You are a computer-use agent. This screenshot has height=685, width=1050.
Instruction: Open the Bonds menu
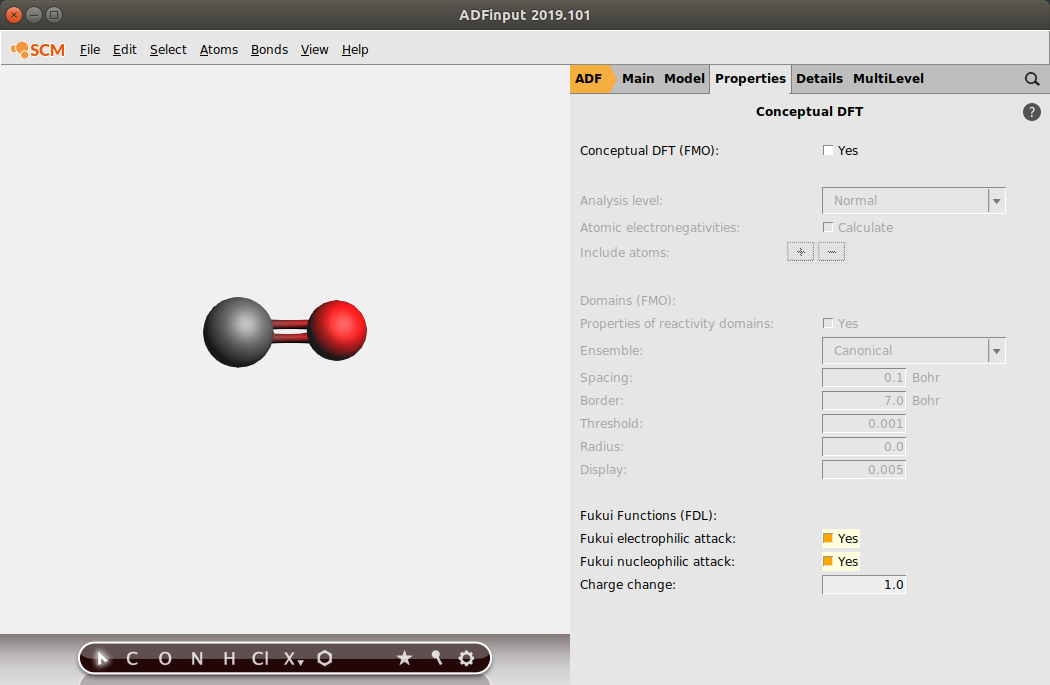pos(269,50)
